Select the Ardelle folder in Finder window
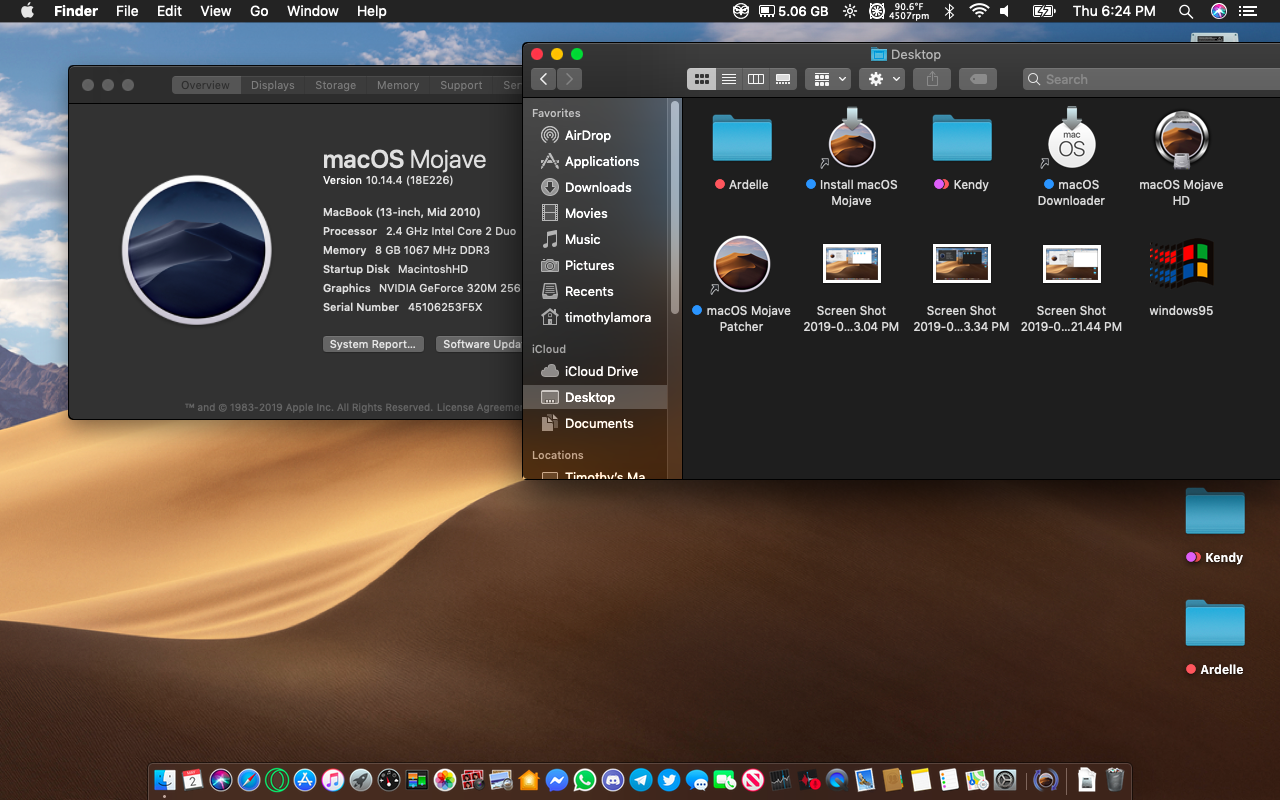 pyautogui.click(x=742, y=139)
